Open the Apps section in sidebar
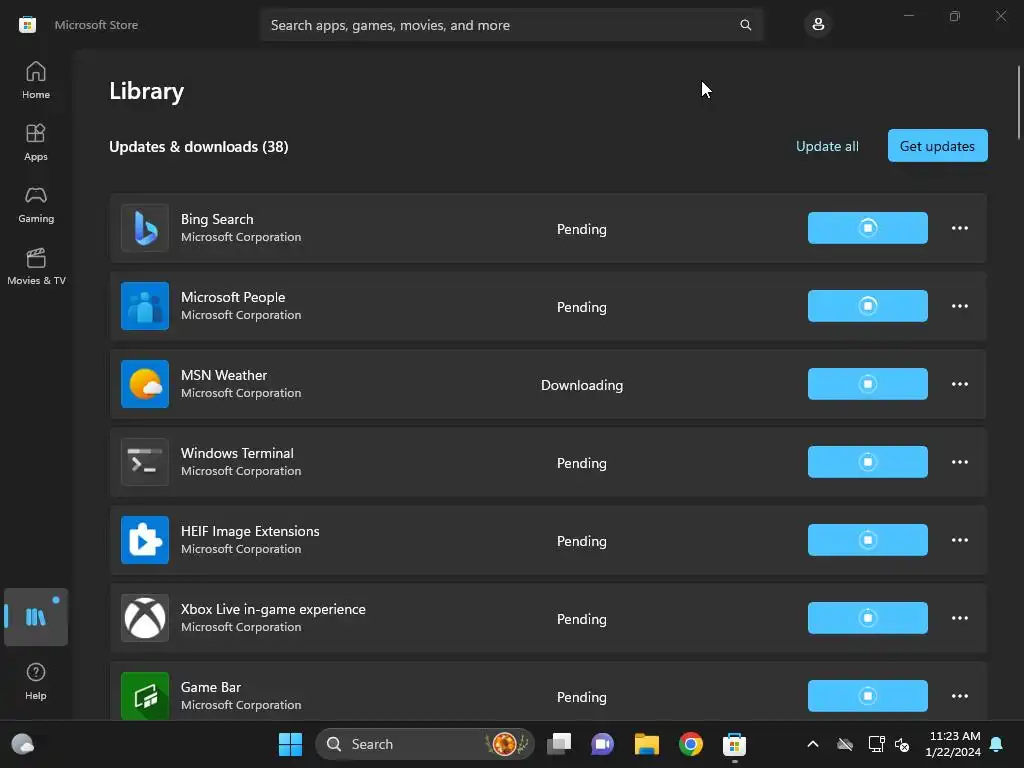1024x768 pixels. 36,142
